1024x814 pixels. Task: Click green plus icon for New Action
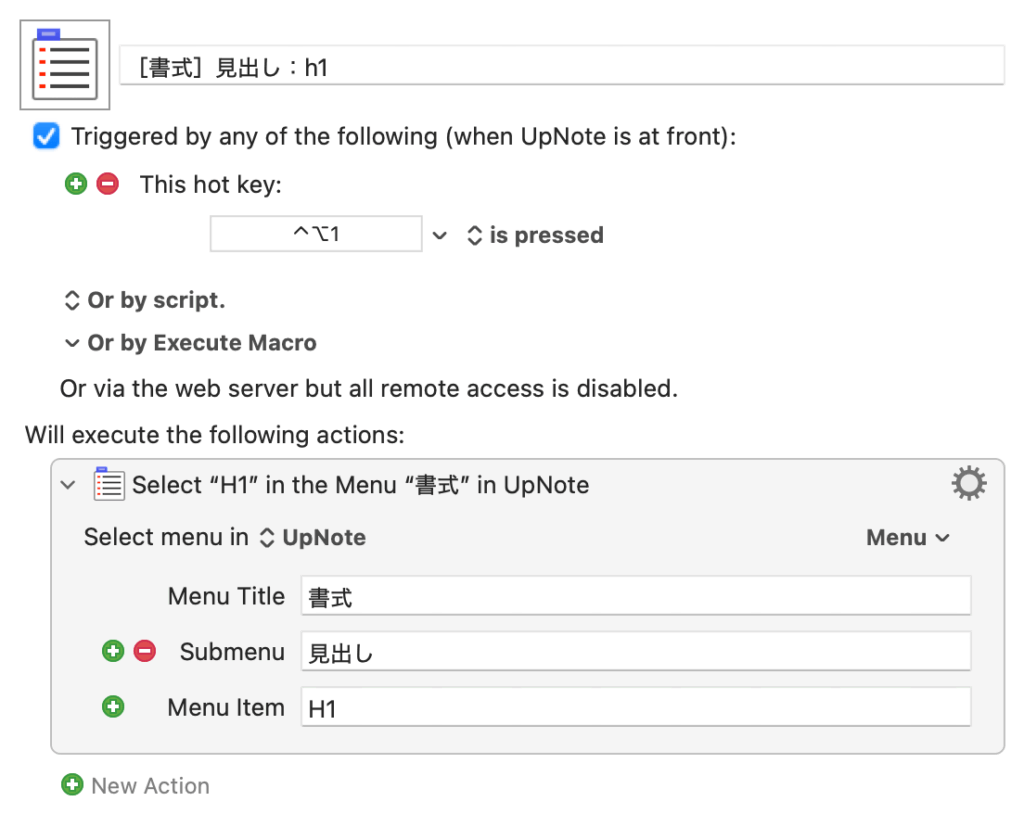(72, 786)
